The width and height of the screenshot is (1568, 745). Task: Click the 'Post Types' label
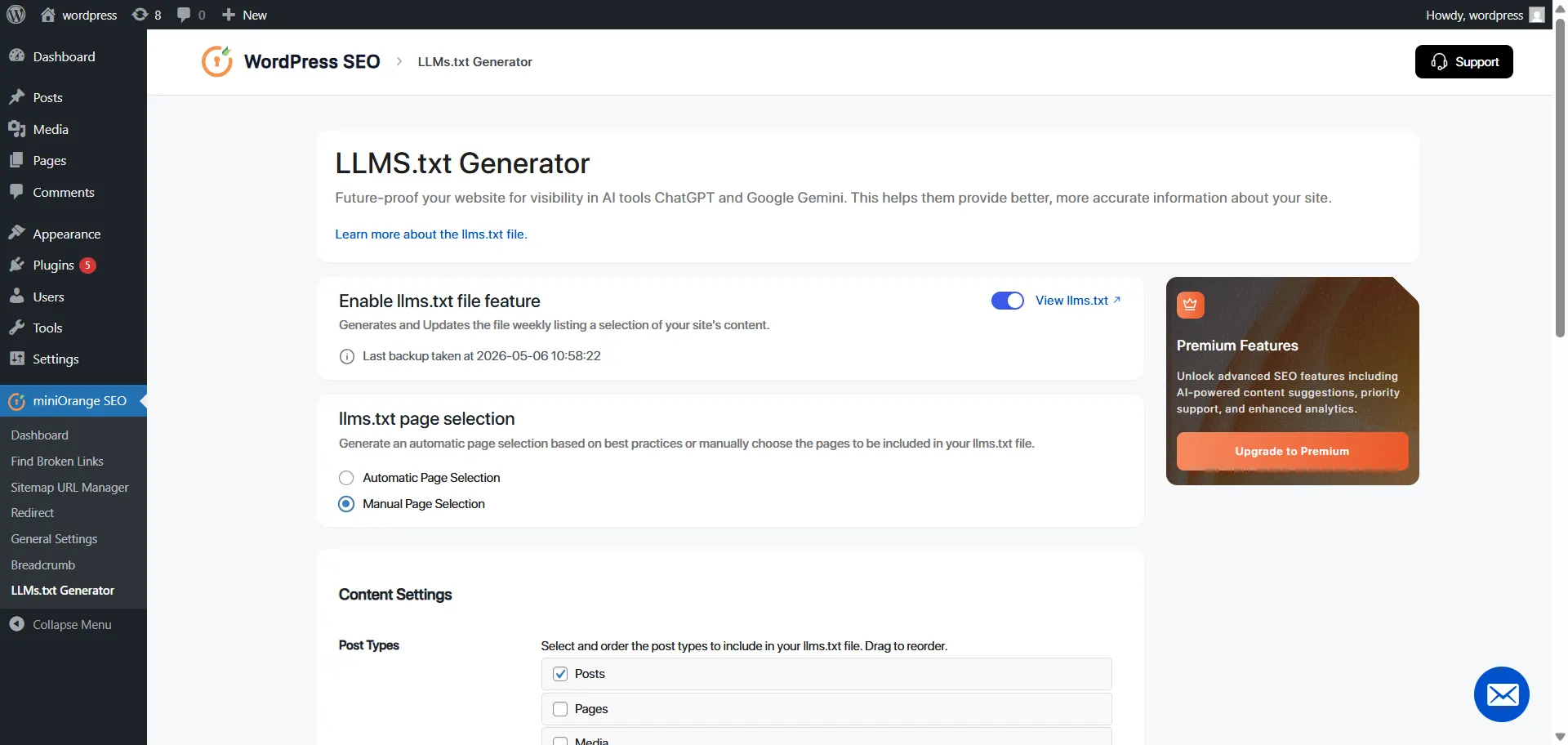point(369,645)
